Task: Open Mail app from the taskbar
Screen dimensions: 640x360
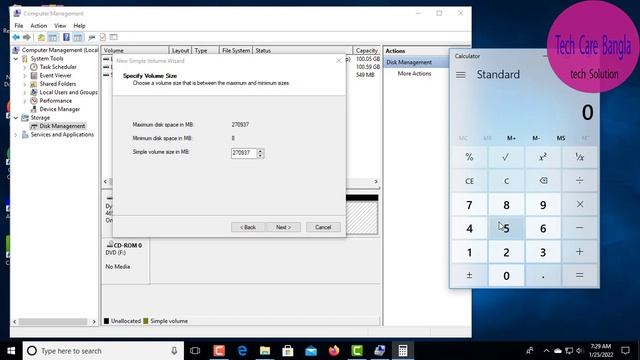Action: pyautogui.click(x=311, y=351)
